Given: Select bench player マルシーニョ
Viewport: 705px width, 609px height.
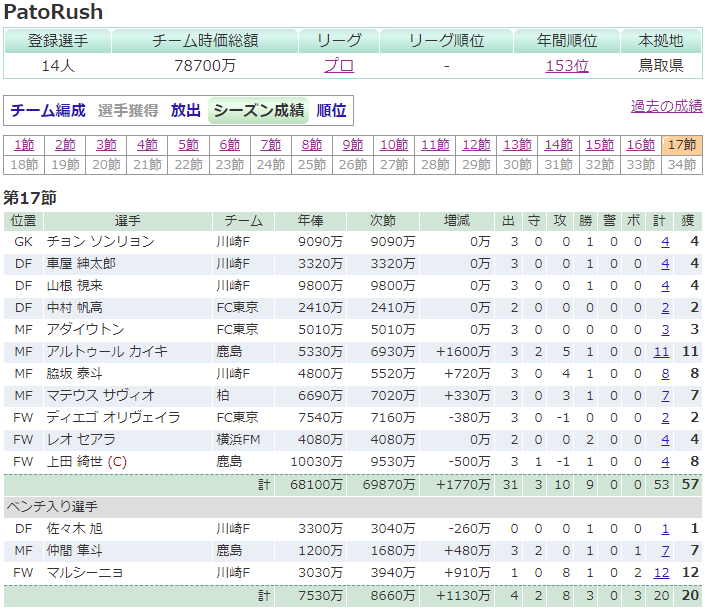Looking at the screenshot, I should pyautogui.click(x=85, y=573).
